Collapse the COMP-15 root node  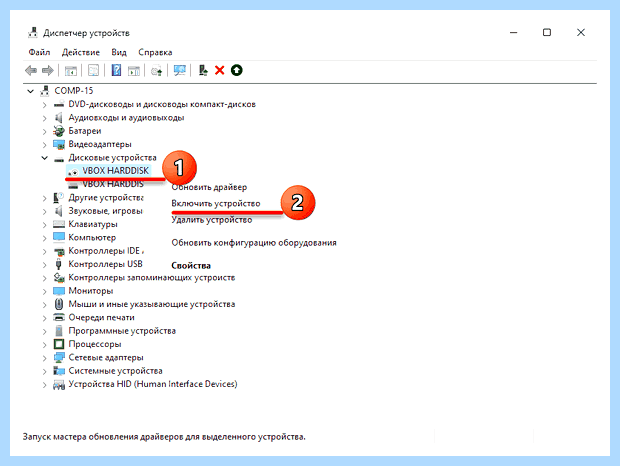click(30, 91)
